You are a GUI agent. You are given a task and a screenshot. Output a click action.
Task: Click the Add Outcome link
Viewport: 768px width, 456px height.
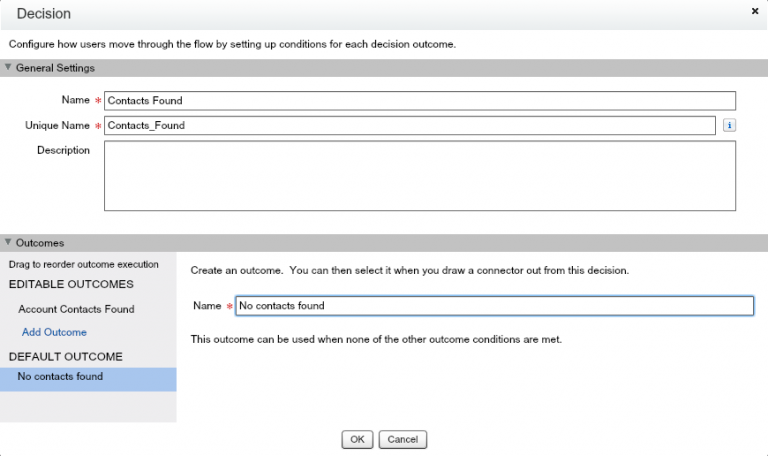[x=52, y=332]
